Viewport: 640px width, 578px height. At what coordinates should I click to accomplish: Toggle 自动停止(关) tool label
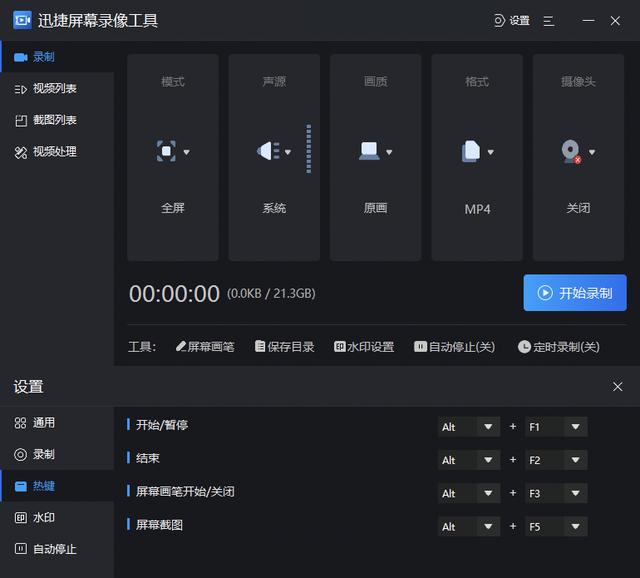coord(462,347)
